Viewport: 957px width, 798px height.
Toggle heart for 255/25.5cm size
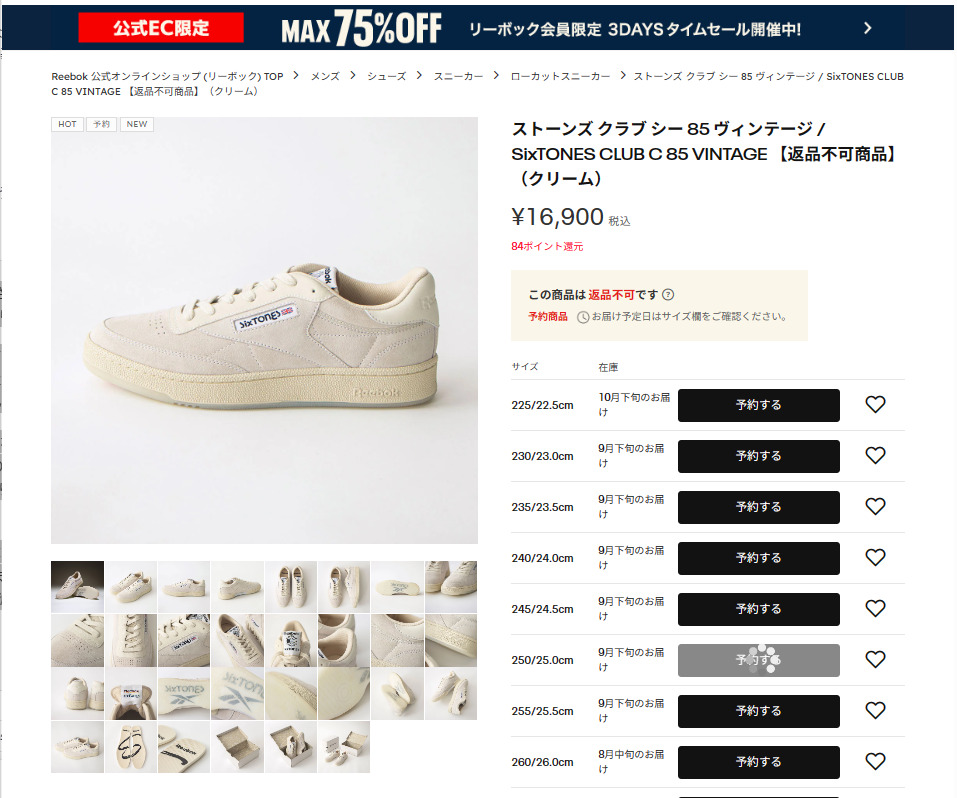(875, 711)
